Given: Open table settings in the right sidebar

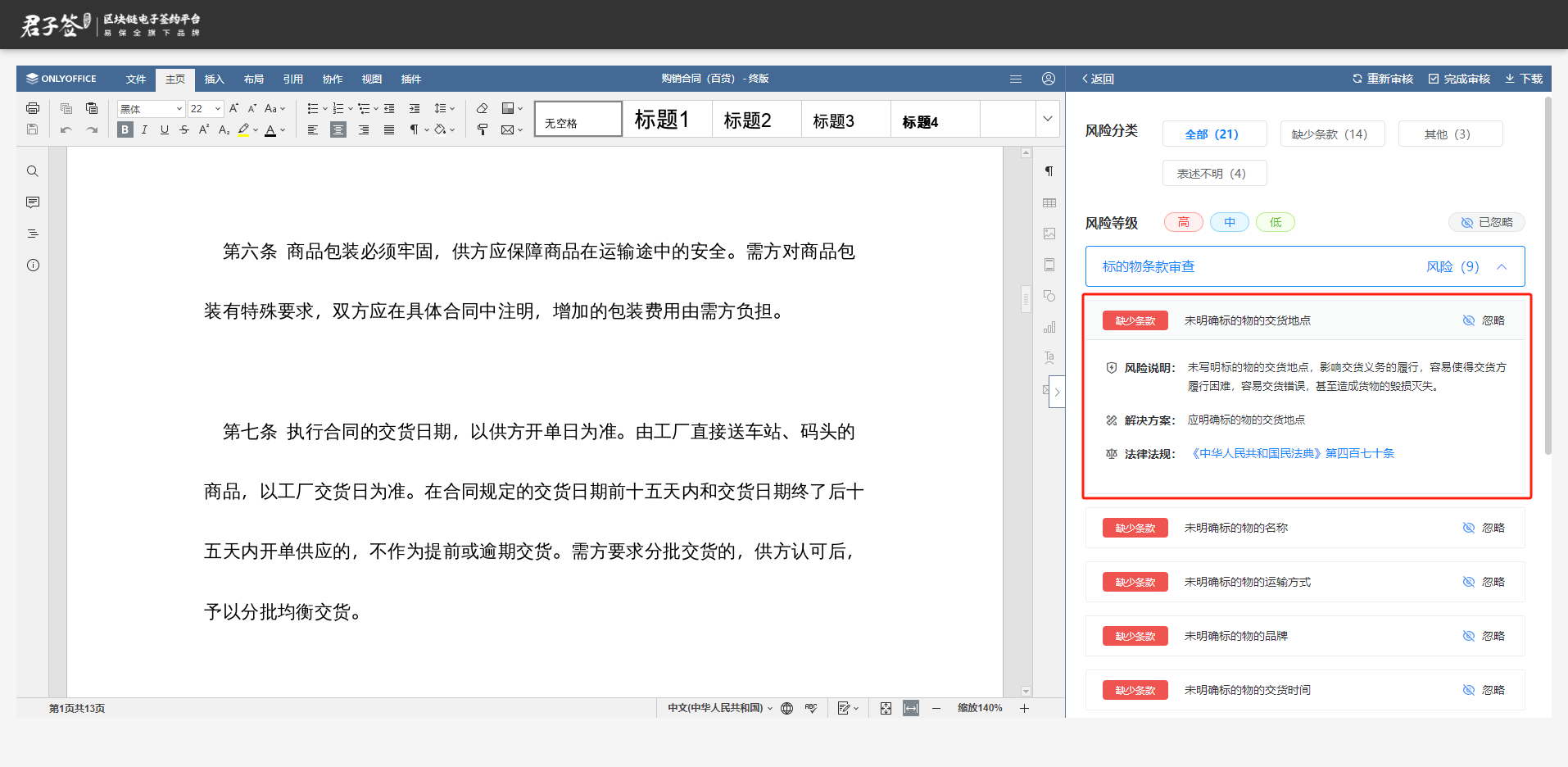Looking at the screenshot, I should click(x=1049, y=202).
